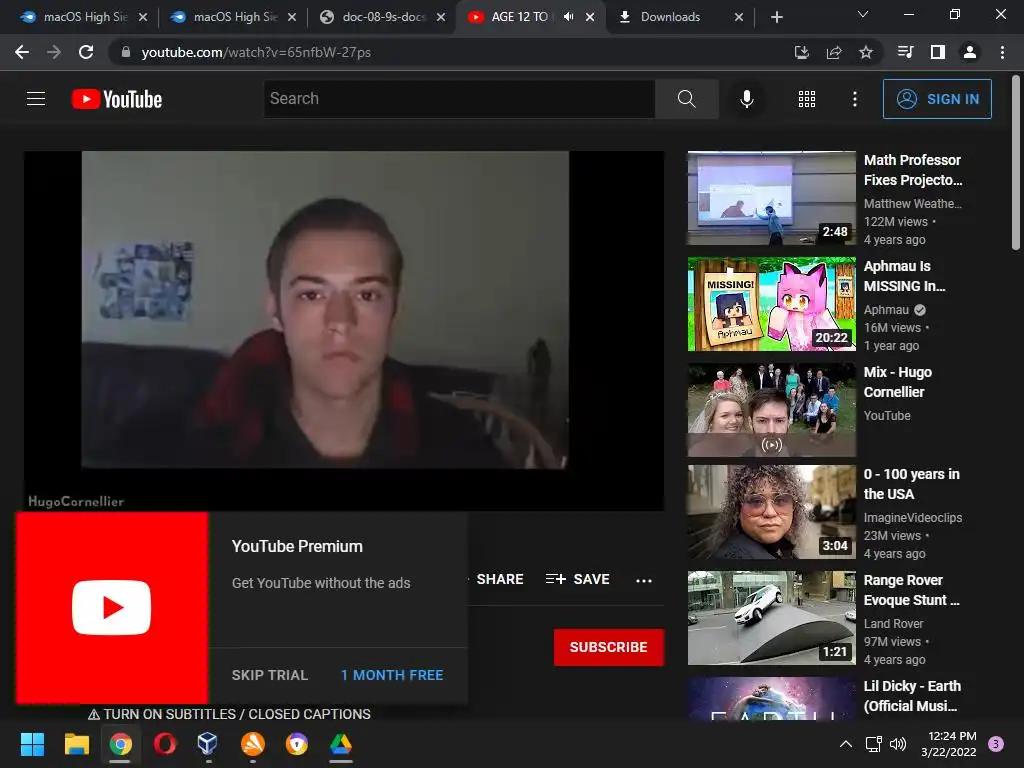Open a new browser tab with plus icon
This screenshot has width=1024, height=768.
pyautogui.click(x=776, y=17)
